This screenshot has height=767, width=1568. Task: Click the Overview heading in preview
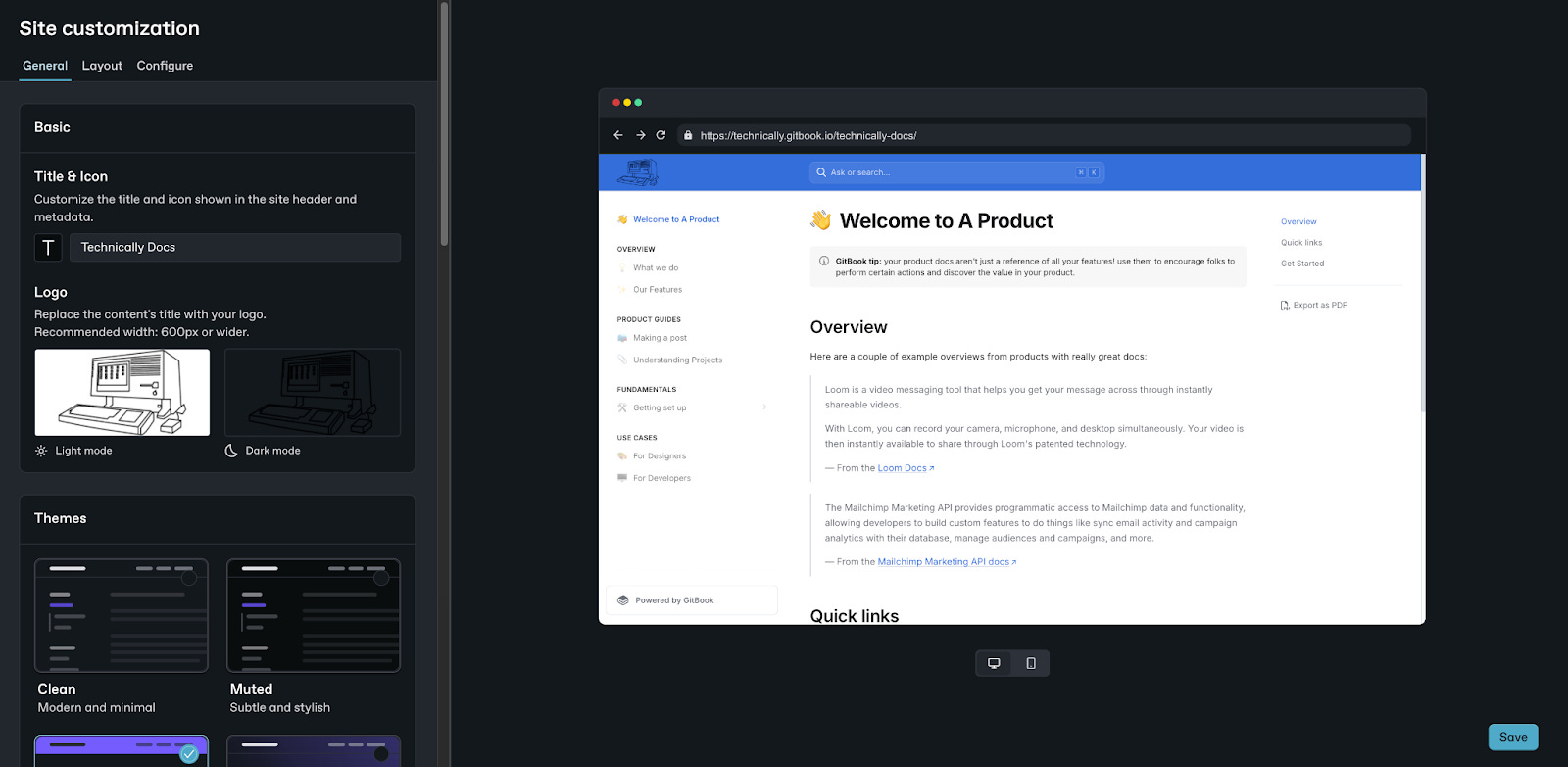pyautogui.click(x=849, y=327)
